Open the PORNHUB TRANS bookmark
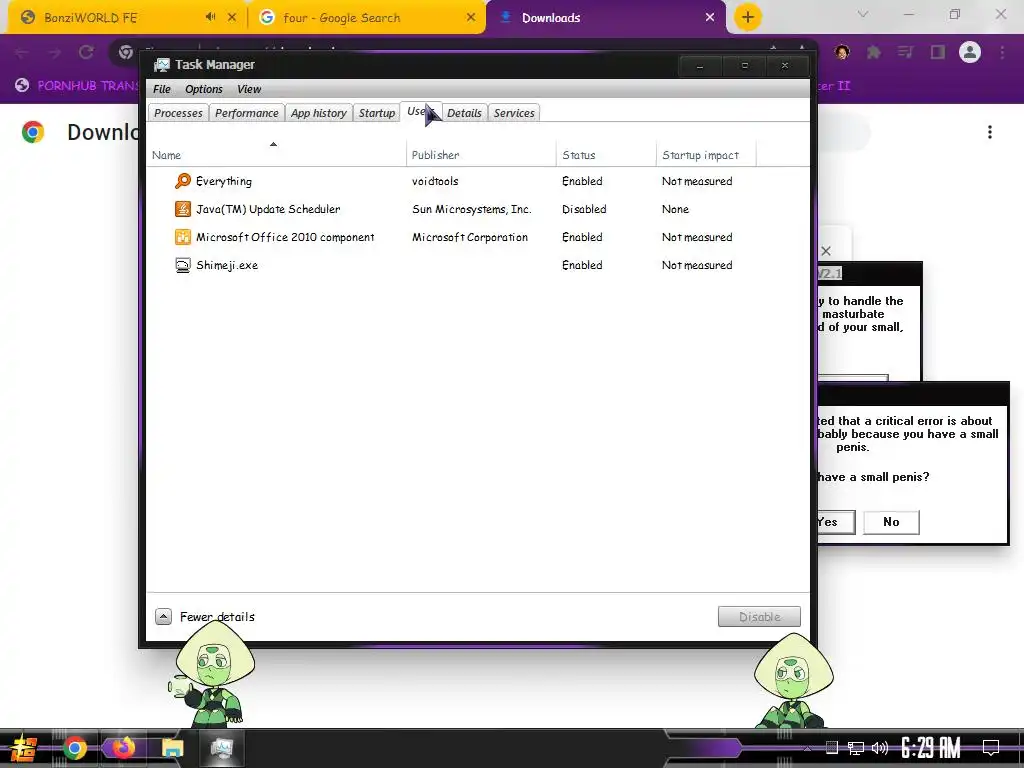The height and width of the screenshot is (768, 1024). click(x=77, y=86)
